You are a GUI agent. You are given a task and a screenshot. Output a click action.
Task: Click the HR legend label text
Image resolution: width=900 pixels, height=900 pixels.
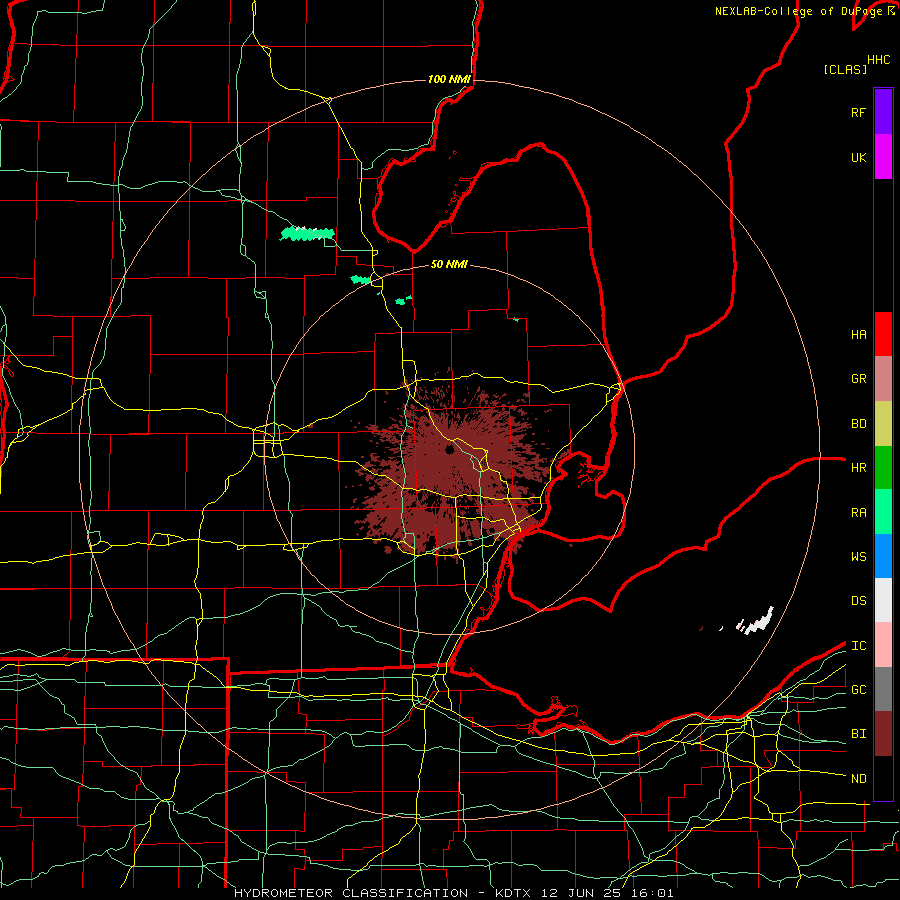[x=858, y=468]
